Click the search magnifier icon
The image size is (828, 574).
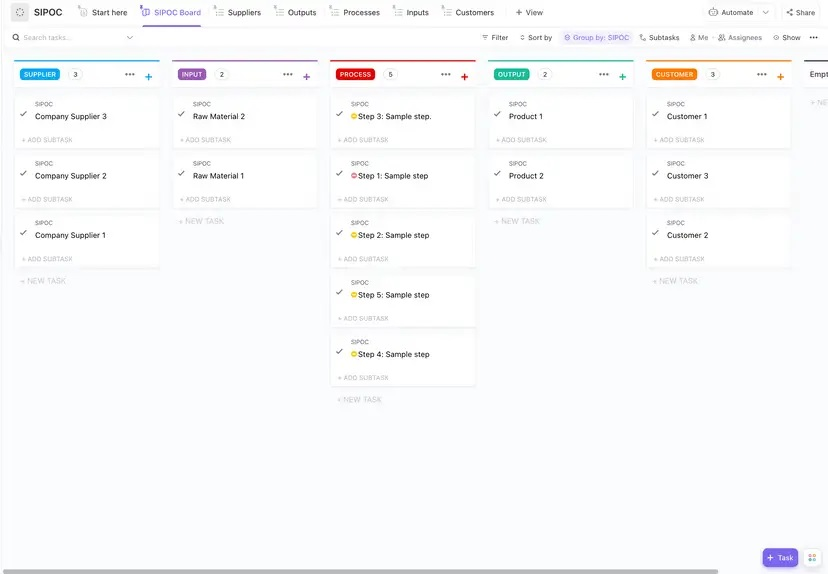coord(16,37)
